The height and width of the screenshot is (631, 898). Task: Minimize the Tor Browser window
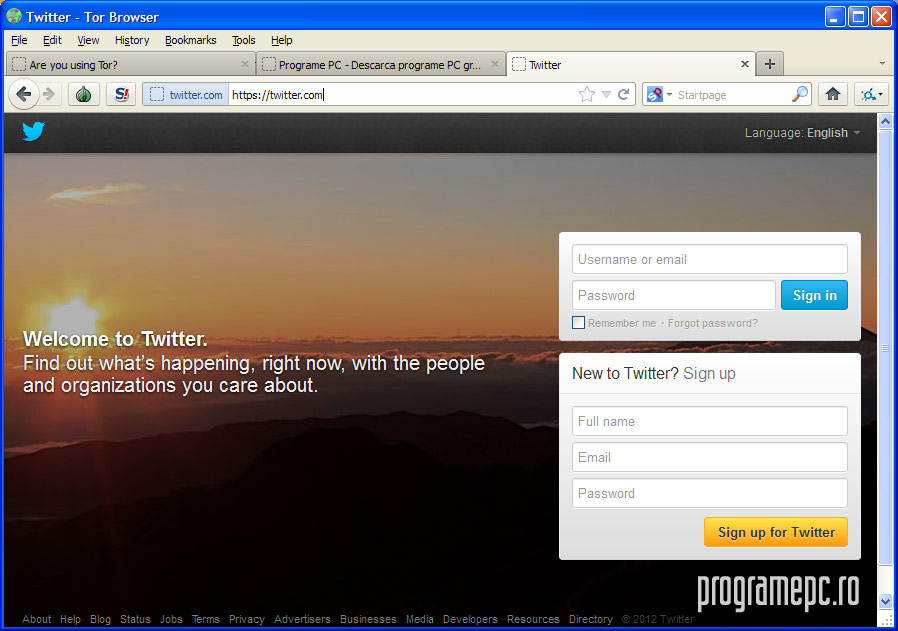tap(834, 17)
